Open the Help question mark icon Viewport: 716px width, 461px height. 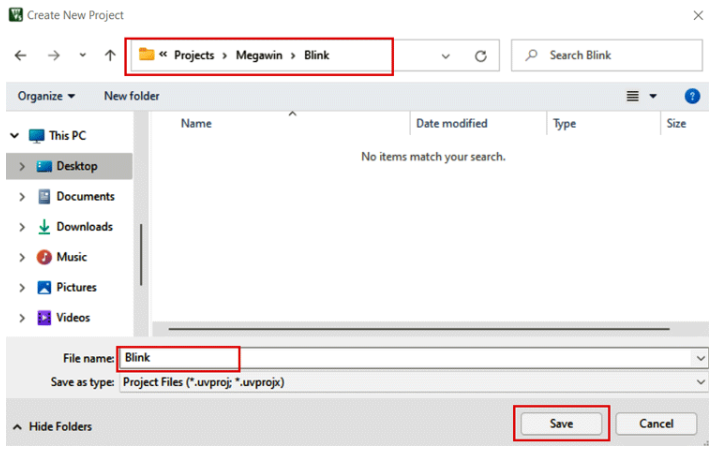click(x=691, y=96)
